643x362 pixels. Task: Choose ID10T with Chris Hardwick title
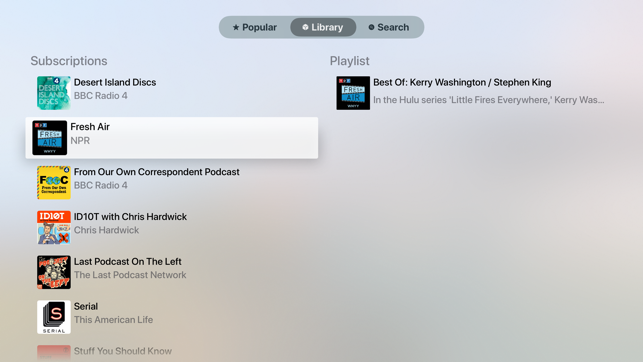130,216
